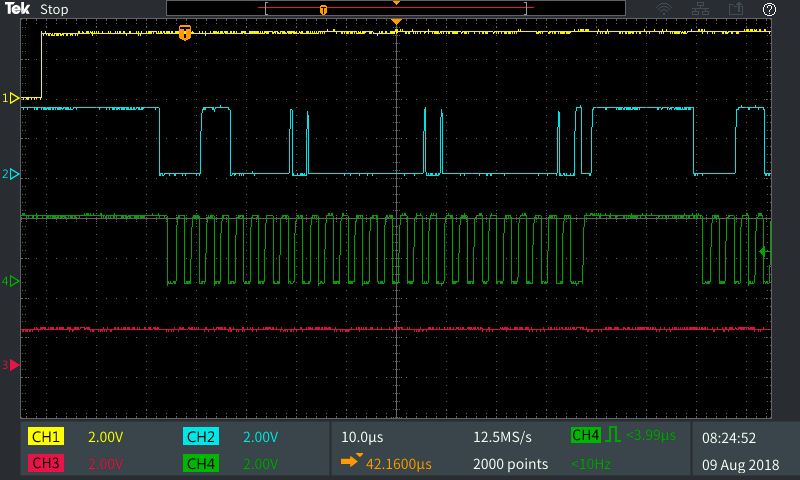Click the network connection icon
The width and height of the screenshot is (800, 480).
click(x=700, y=9)
